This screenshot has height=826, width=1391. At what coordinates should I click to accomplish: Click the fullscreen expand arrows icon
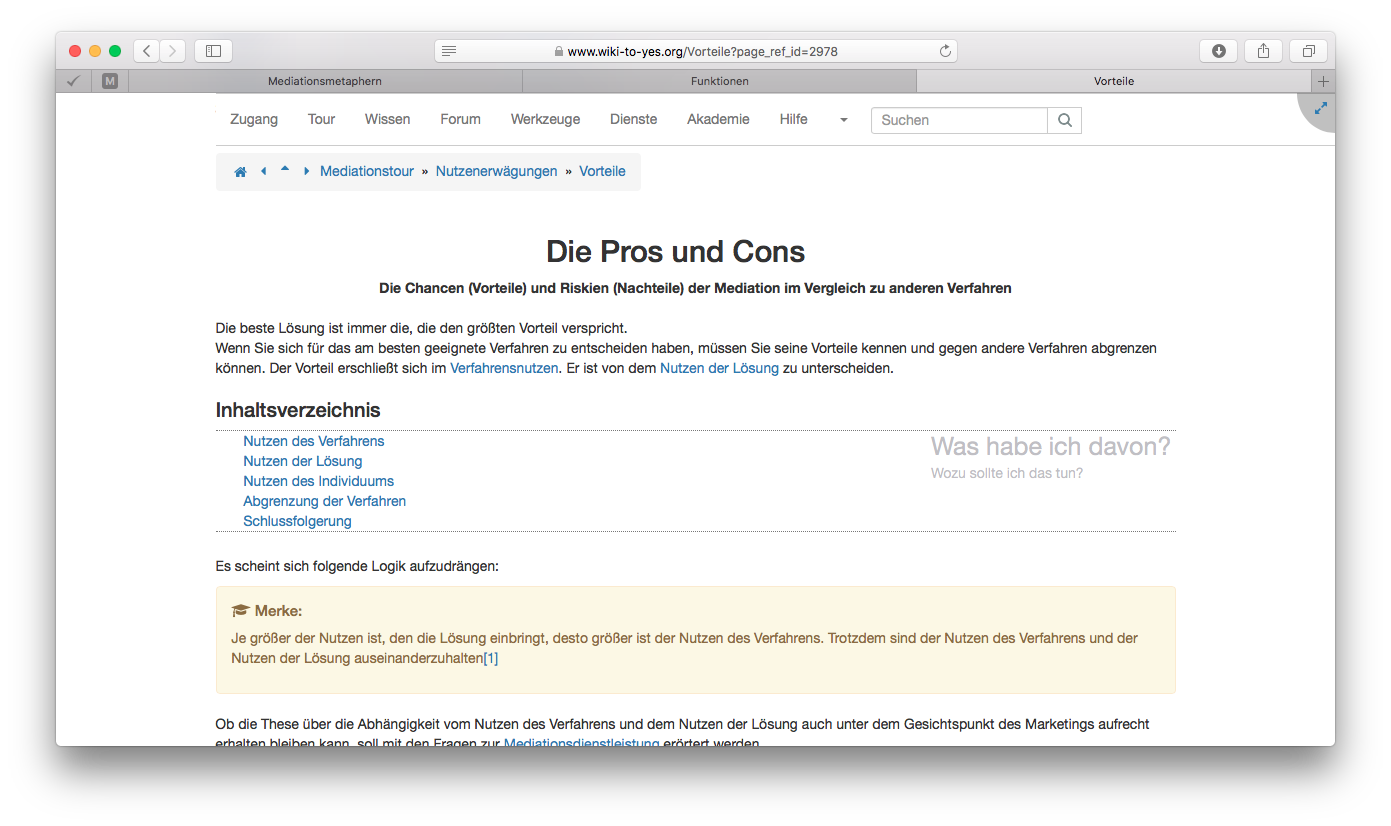point(1320,108)
